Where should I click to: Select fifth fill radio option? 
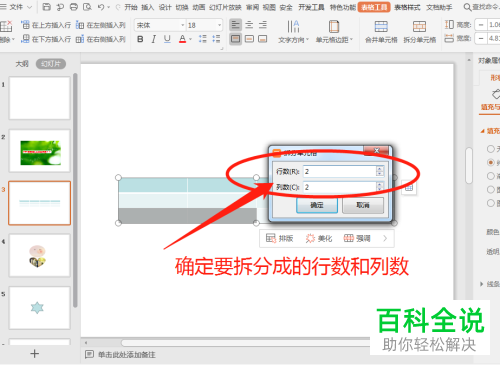click(x=491, y=203)
